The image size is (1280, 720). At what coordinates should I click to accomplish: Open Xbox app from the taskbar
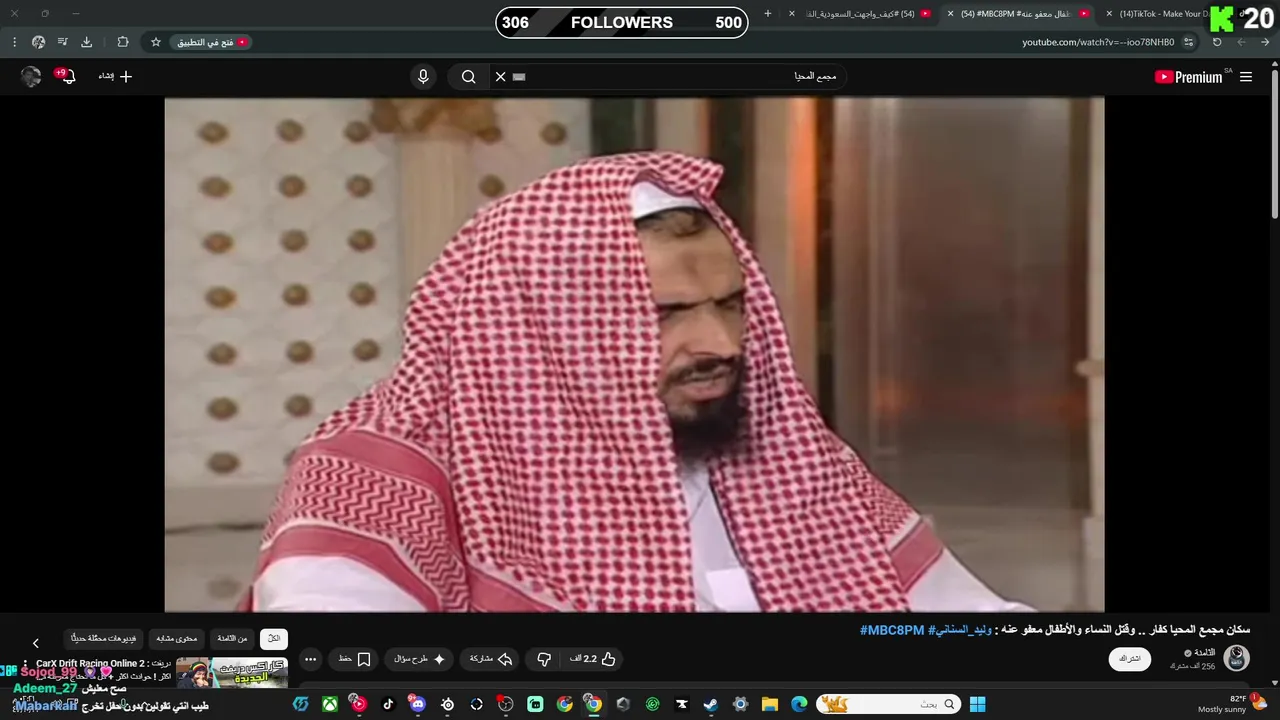[329, 704]
